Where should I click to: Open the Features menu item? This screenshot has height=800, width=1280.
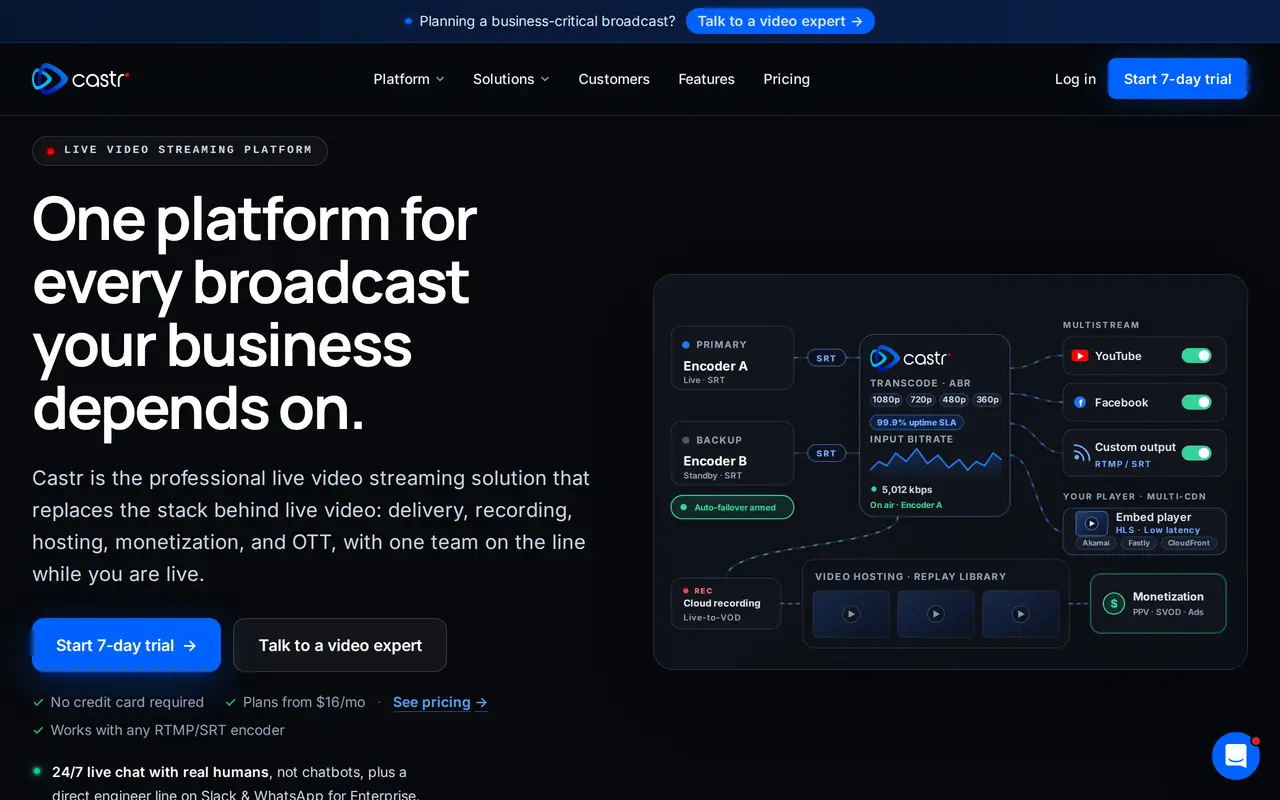pos(706,79)
